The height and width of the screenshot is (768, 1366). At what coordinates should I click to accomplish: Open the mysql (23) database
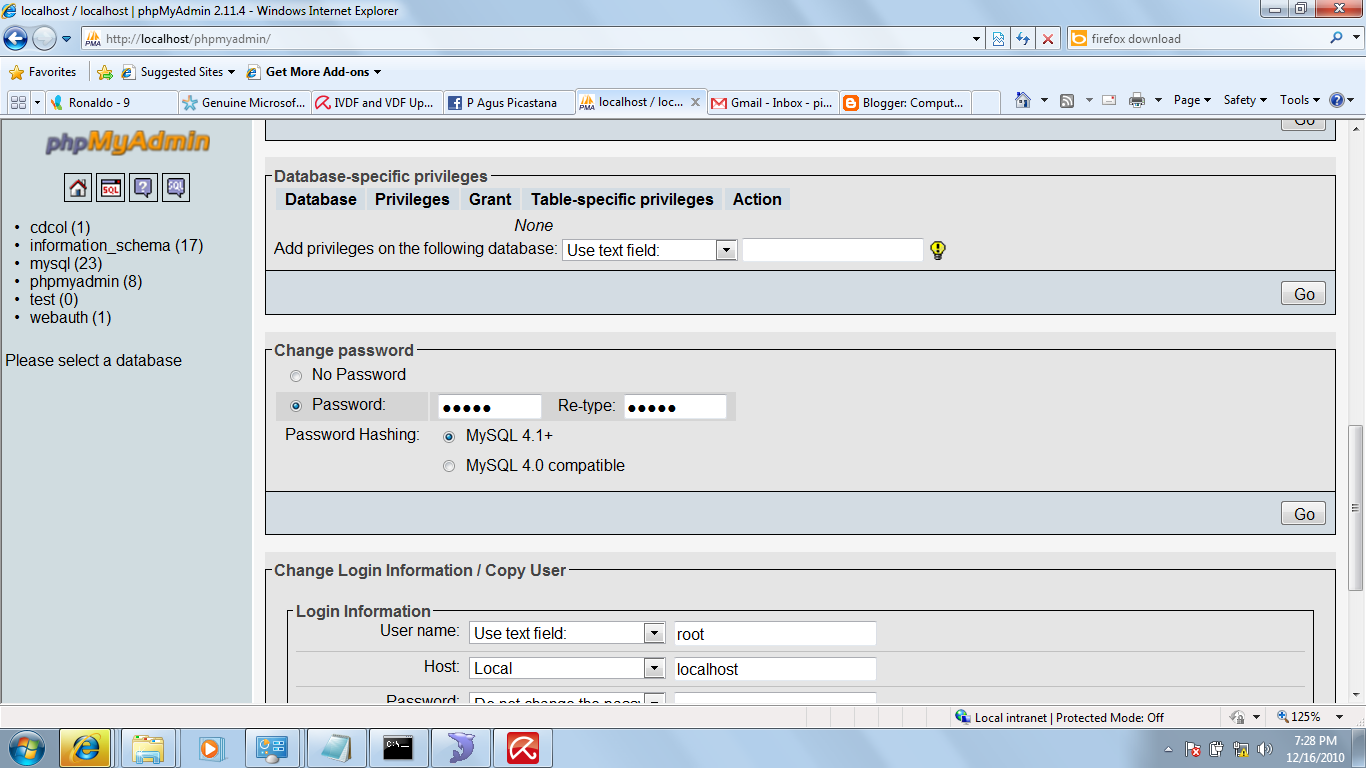pyautogui.click(x=66, y=264)
